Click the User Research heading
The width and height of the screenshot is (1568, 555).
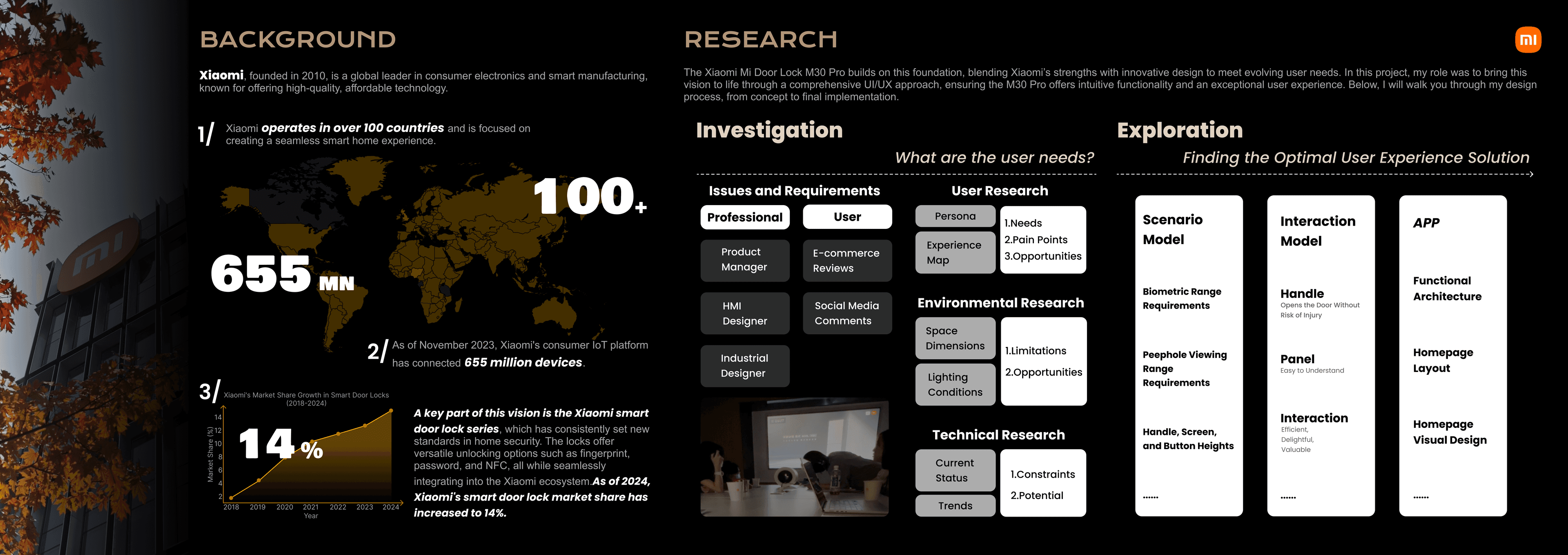[1000, 191]
